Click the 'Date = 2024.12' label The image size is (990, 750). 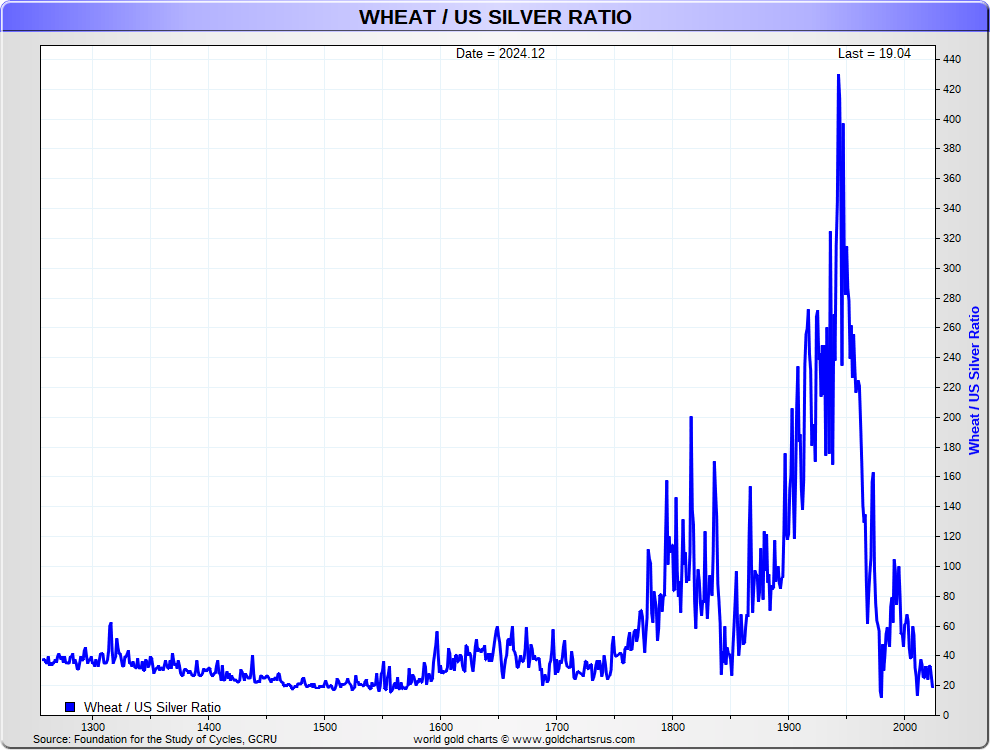pyautogui.click(x=500, y=54)
